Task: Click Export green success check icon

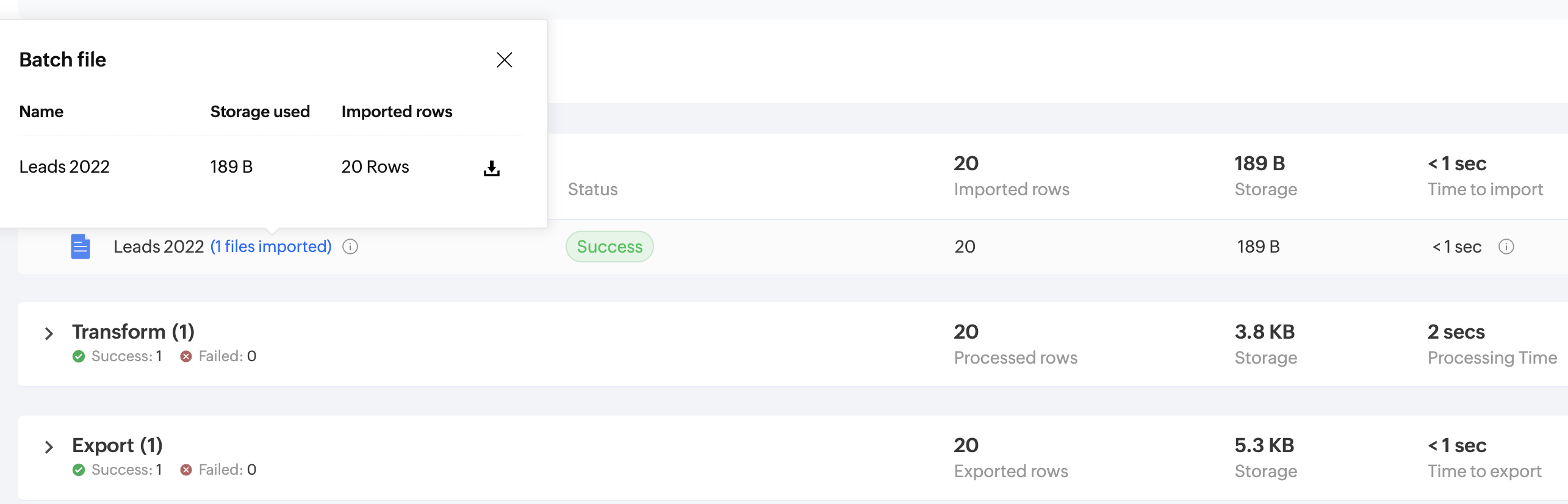Action: (79, 470)
